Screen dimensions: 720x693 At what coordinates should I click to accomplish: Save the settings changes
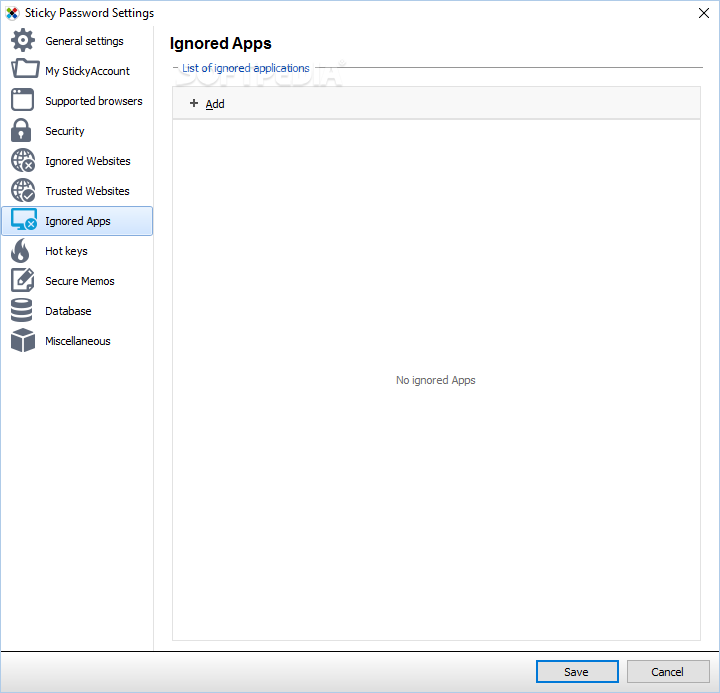tap(577, 671)
